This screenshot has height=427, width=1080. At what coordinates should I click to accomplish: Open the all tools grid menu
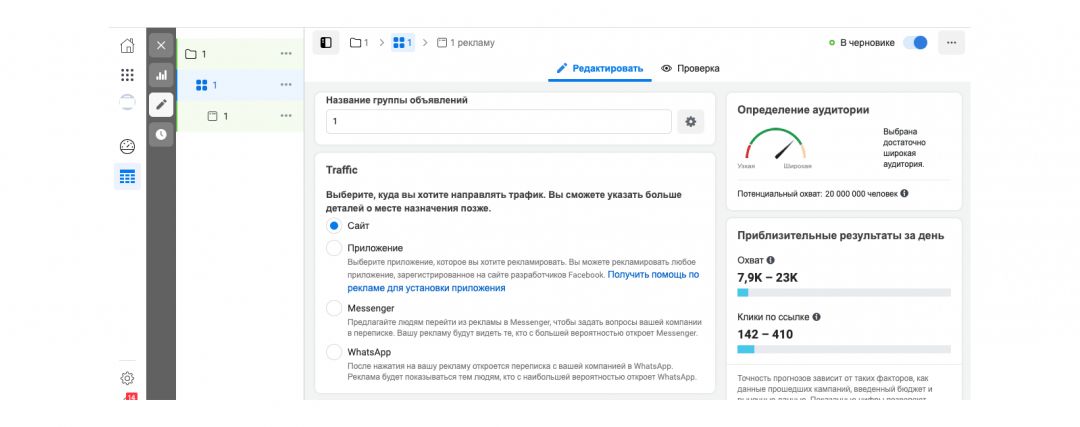(127, 75)
